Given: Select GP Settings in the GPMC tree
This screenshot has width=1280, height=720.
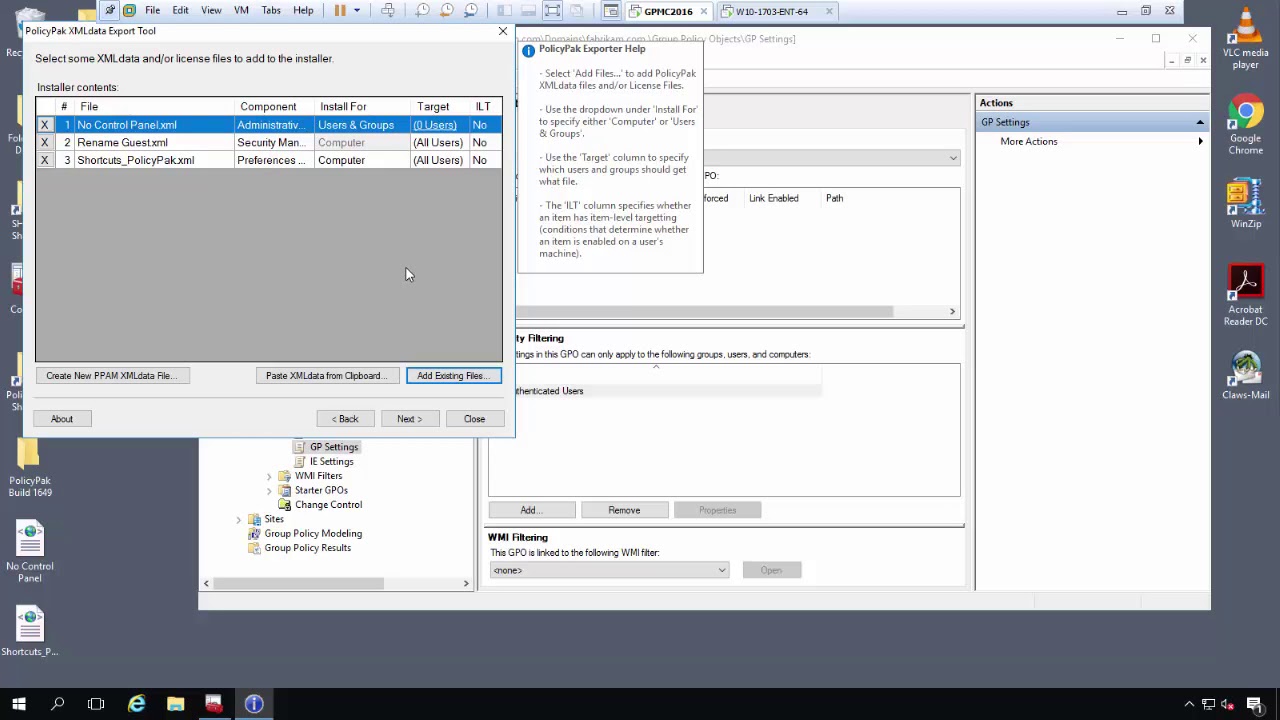Looking at the screenshot, I should (x=334, y=447).
